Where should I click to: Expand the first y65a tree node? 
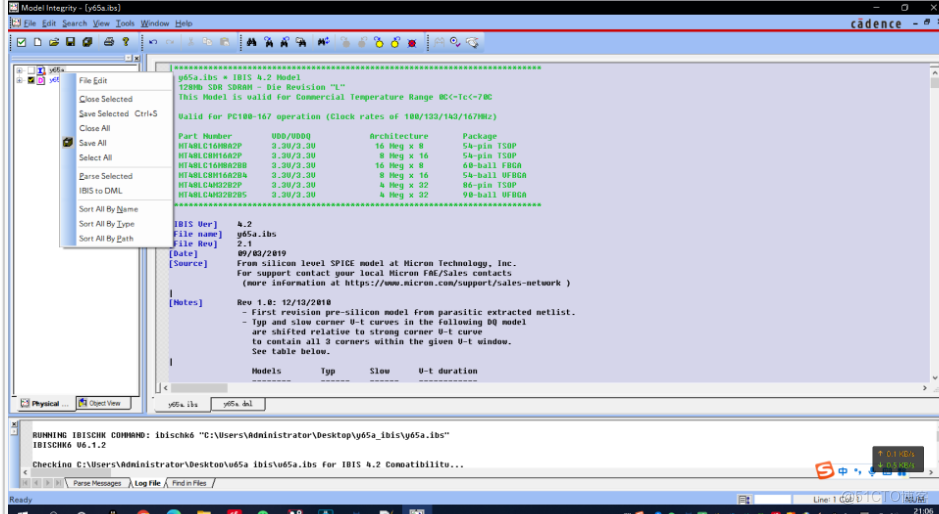pos(19,71)
